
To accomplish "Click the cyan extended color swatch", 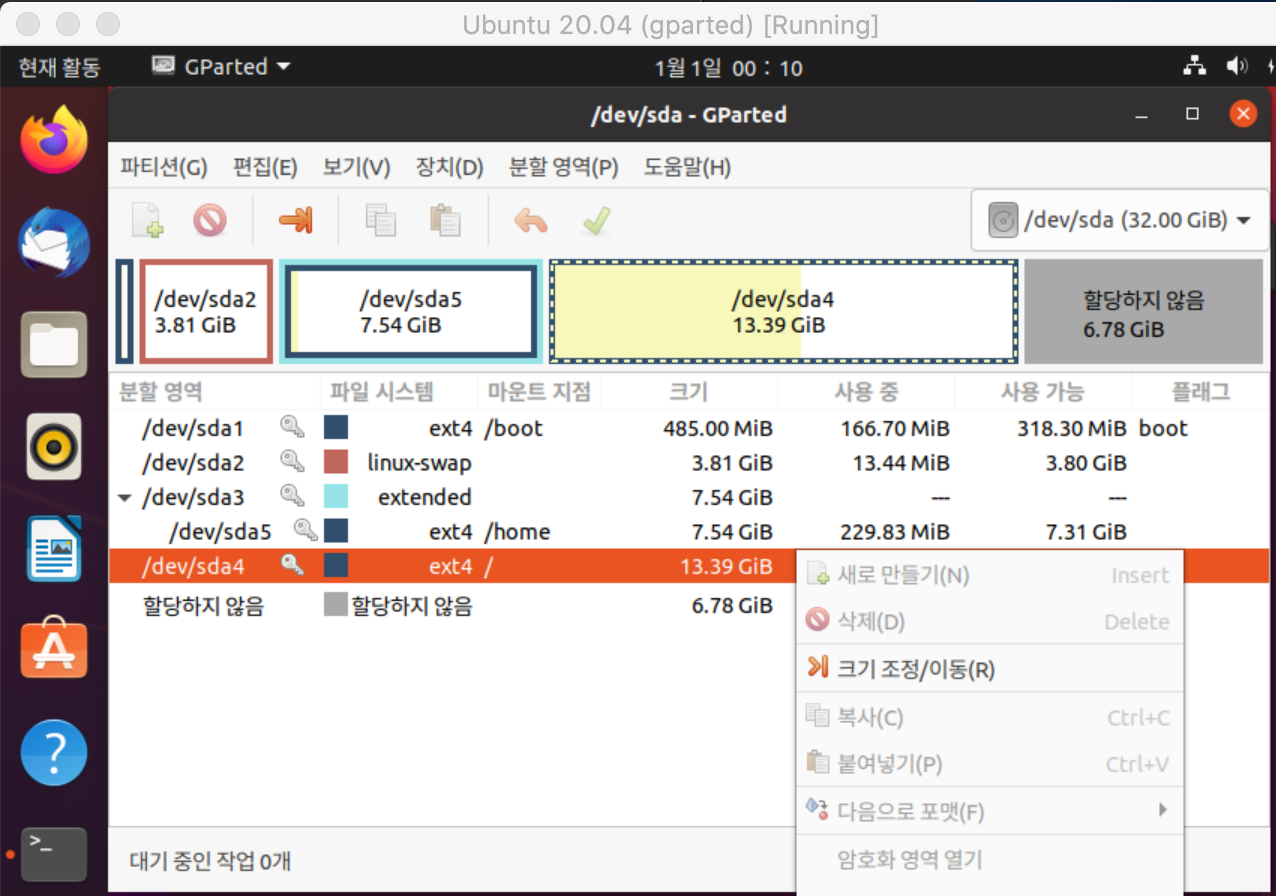I will (336, 496).
